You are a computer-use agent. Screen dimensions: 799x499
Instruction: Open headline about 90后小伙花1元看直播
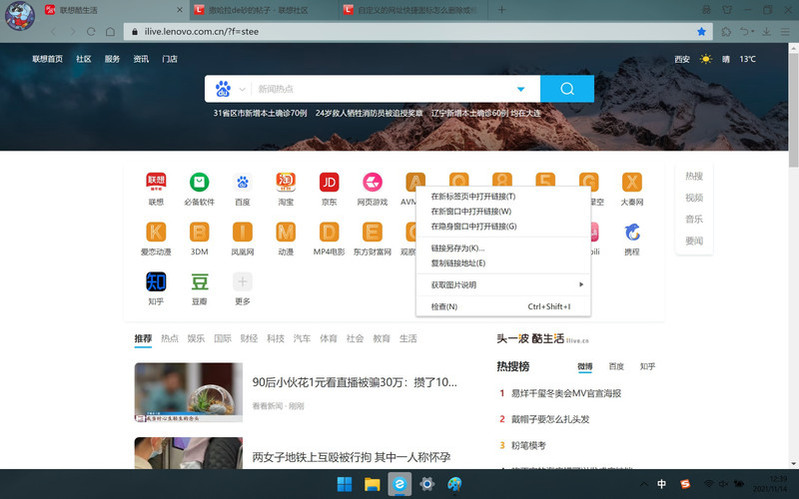coord(354,382)
